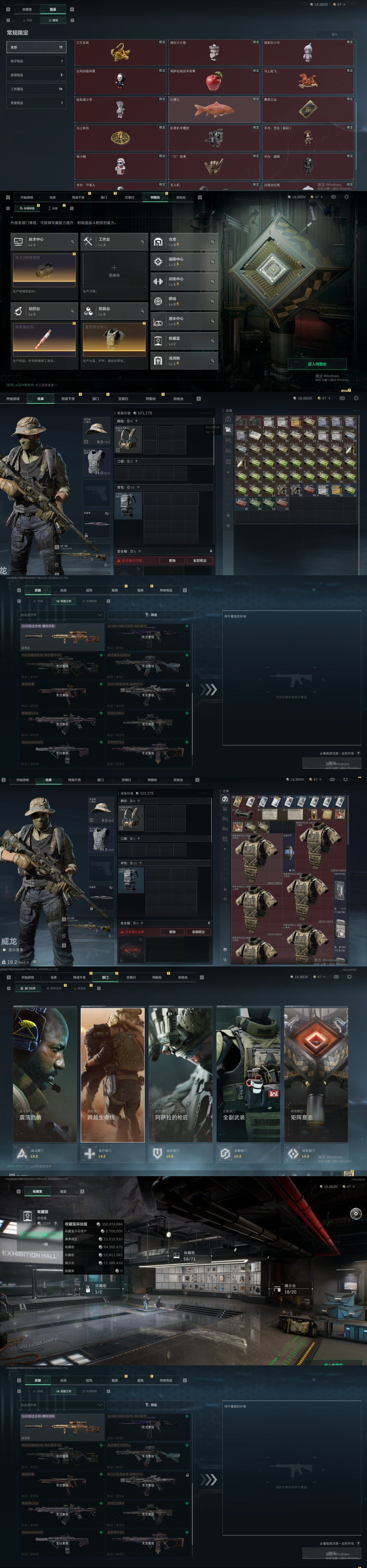Viewport: 367px width, 1568px height.
Task: Click the double-chevron apply arrow on blueprint screen
Action: 208,690
